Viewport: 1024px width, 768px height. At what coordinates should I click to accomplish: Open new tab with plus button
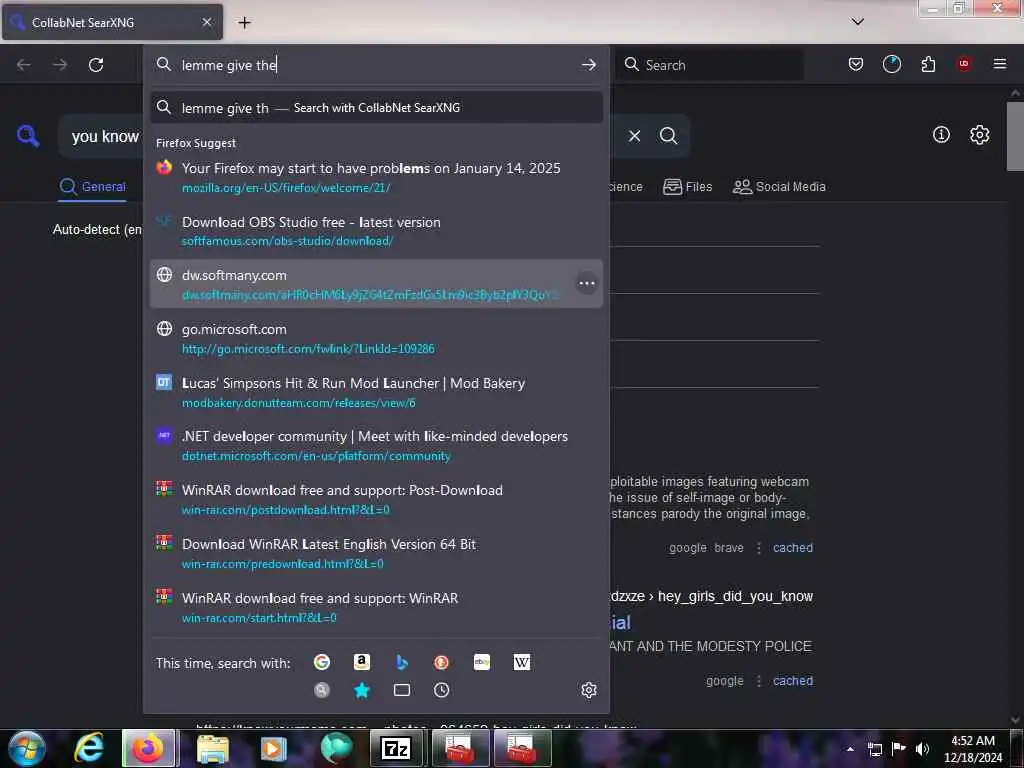(244, 22)
